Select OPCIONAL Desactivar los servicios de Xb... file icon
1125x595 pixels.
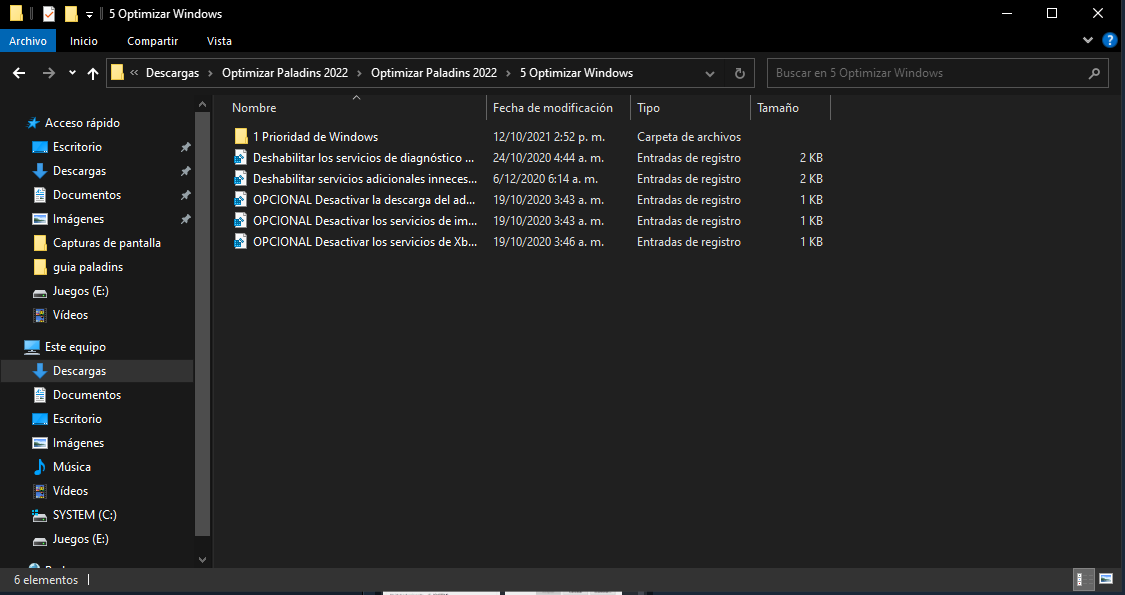pos(241,242)
